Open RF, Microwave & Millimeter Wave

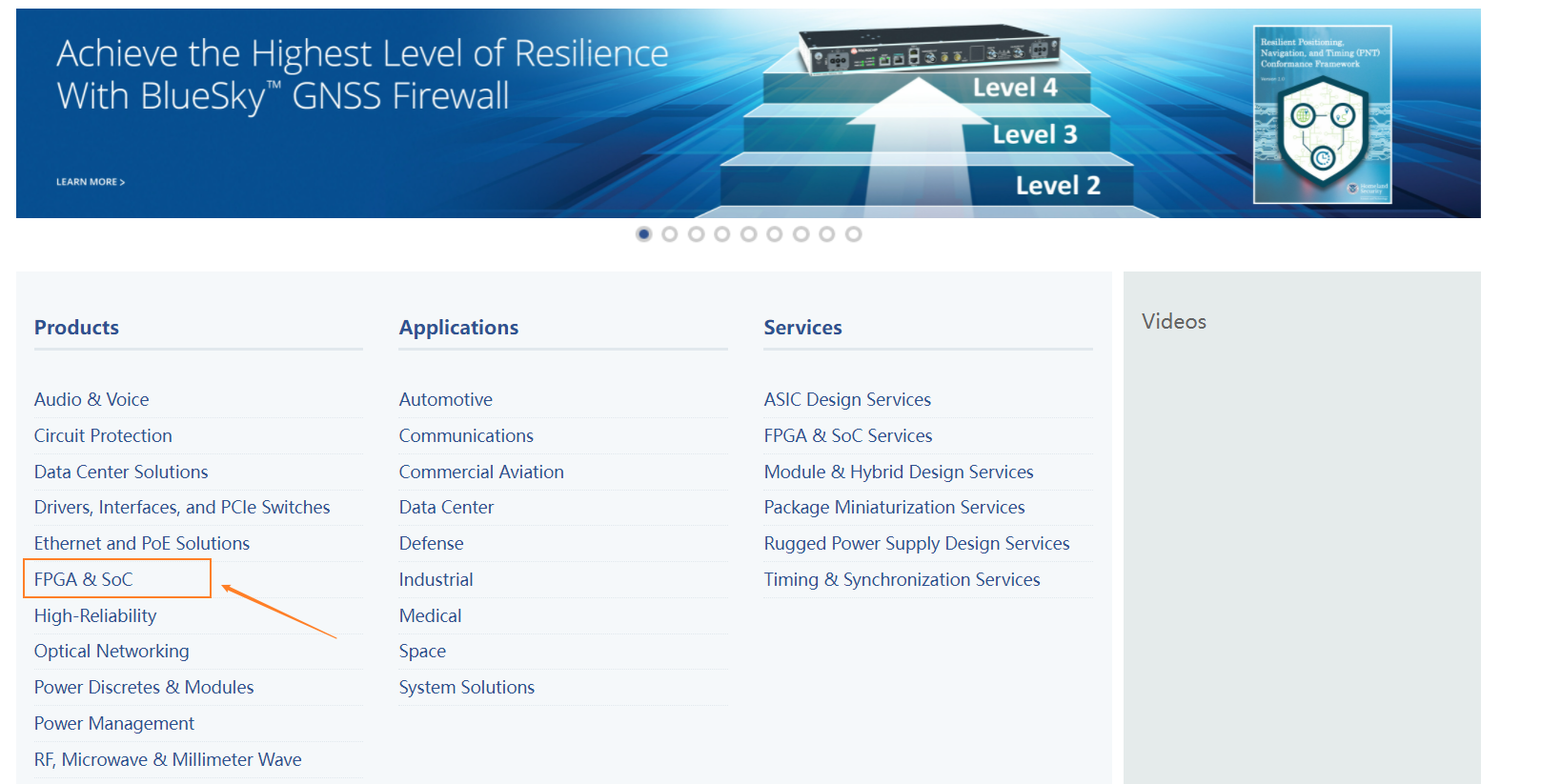point(168,760)
